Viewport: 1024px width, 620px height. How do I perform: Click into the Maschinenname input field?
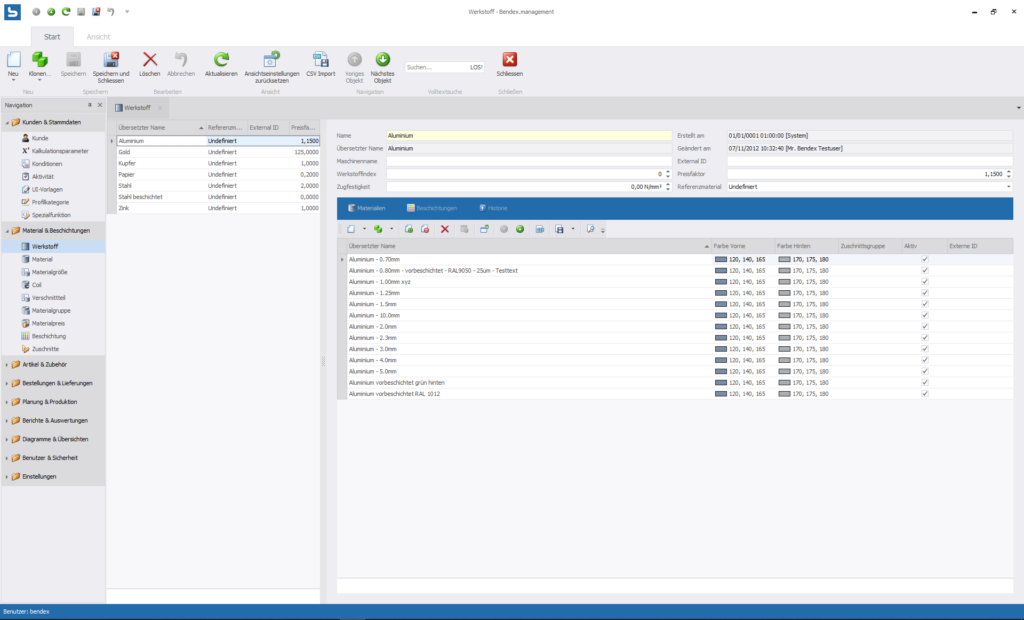point(529,160)
